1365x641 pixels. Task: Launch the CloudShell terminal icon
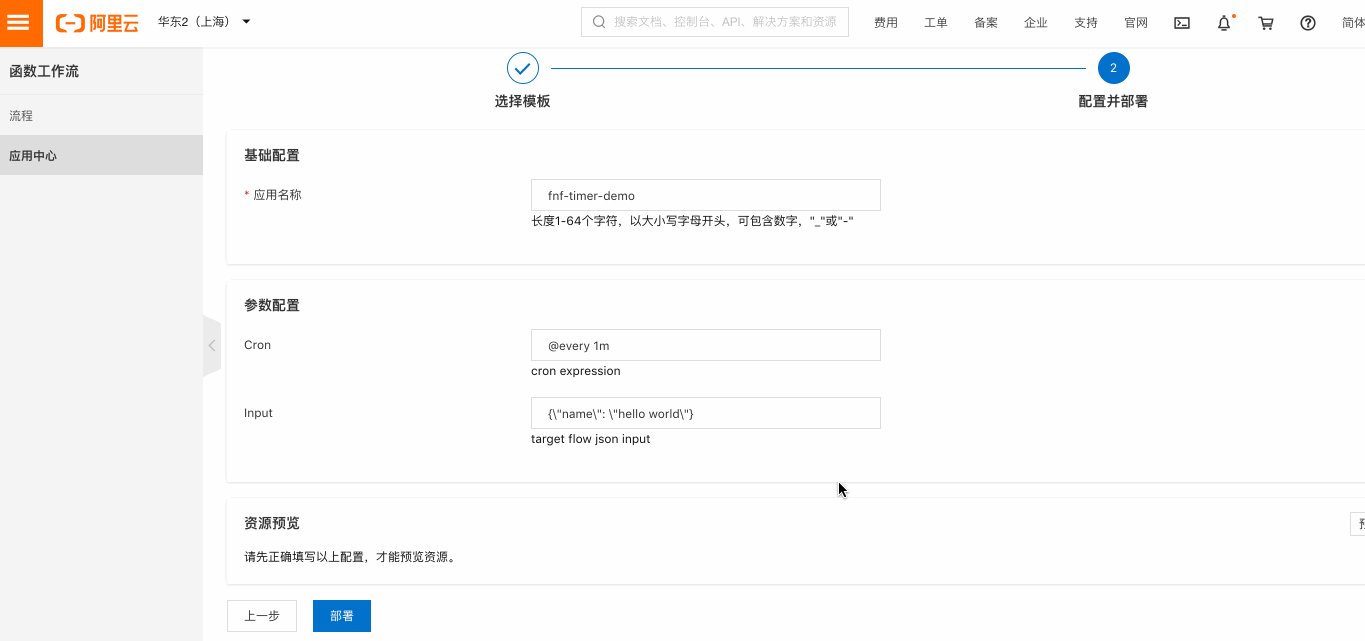pyautogui.click(x=1181, y=22)
